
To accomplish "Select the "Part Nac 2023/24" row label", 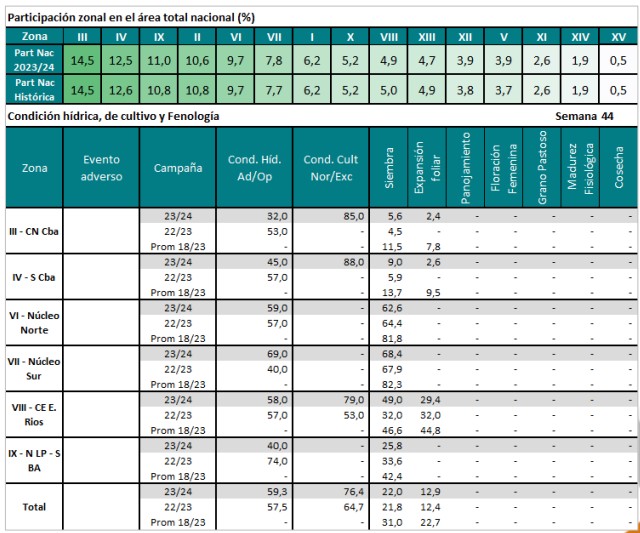I will [35, 59].
